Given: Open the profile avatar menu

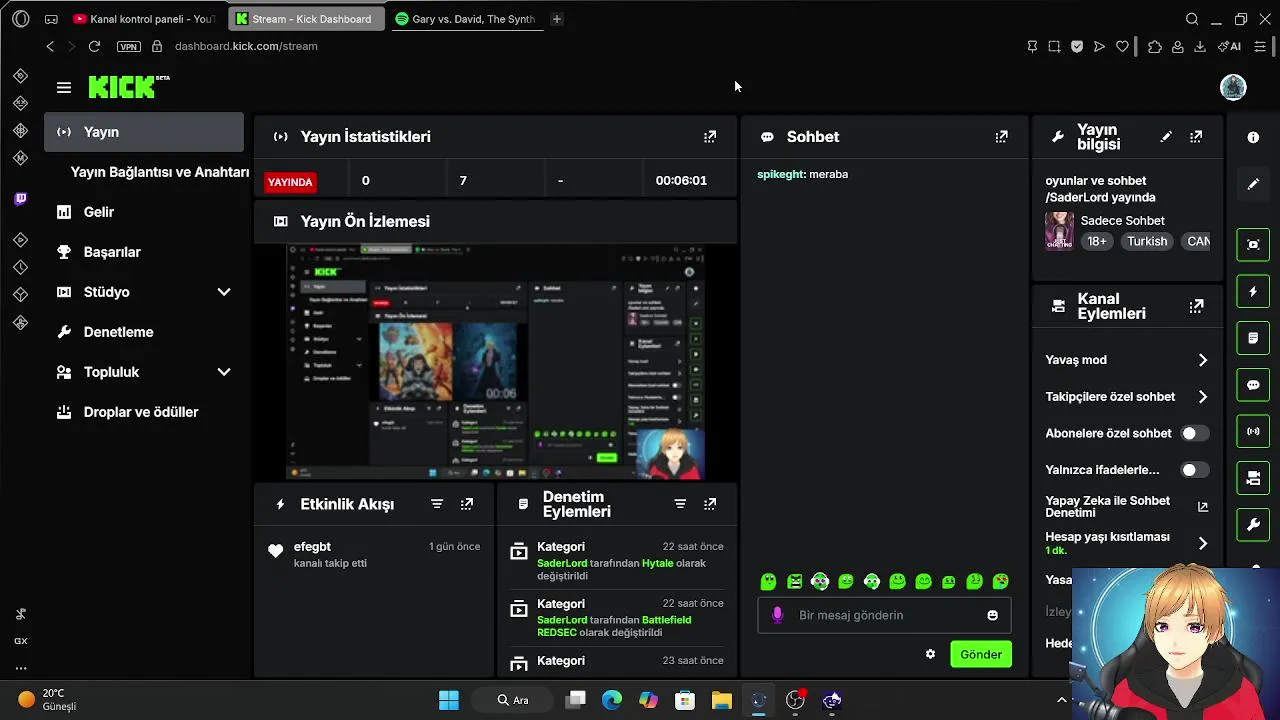Looking at the screenshot, I should [x=1233, y=87].
